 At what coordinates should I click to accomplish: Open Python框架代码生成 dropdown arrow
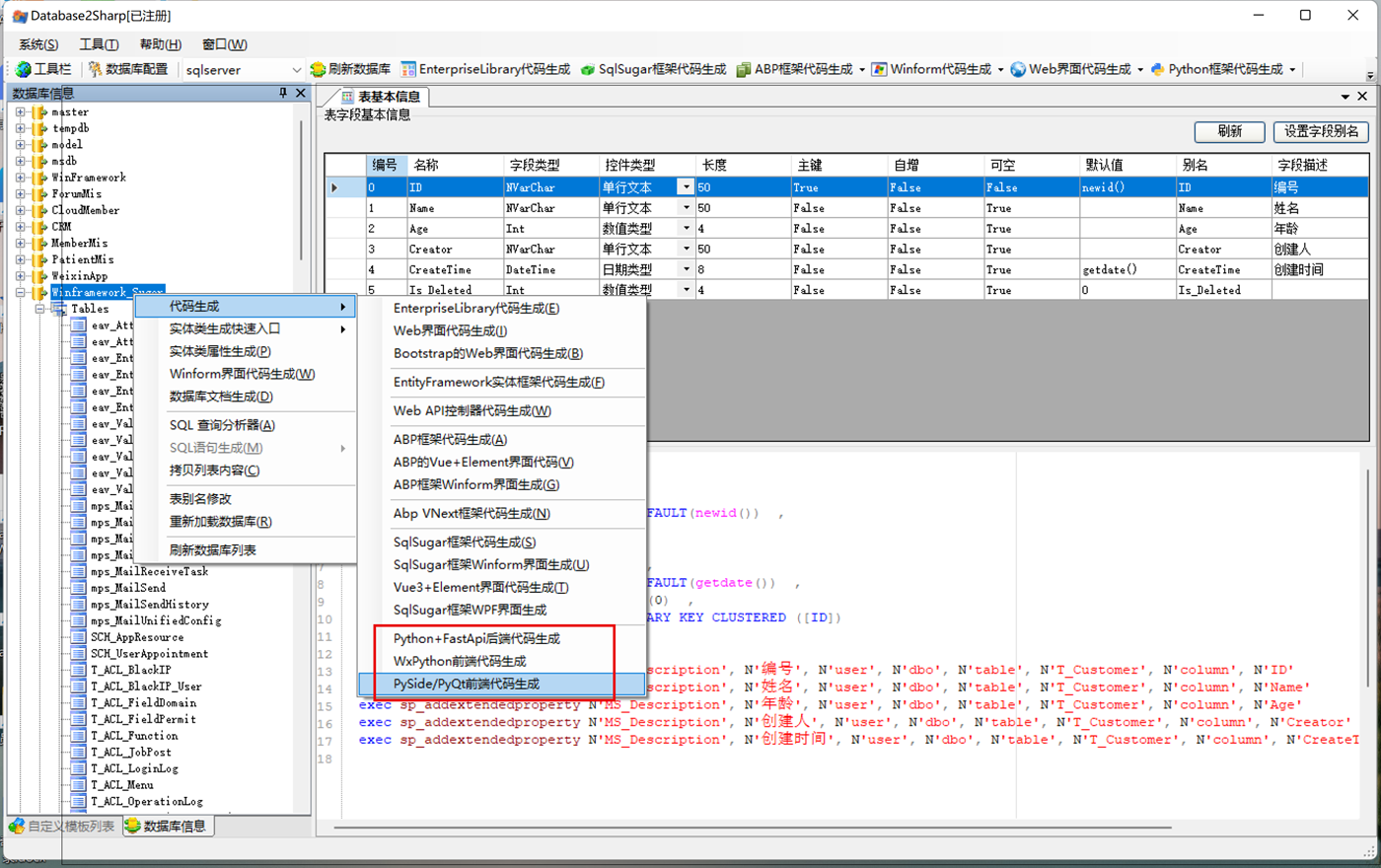(x=1292, y=69)
